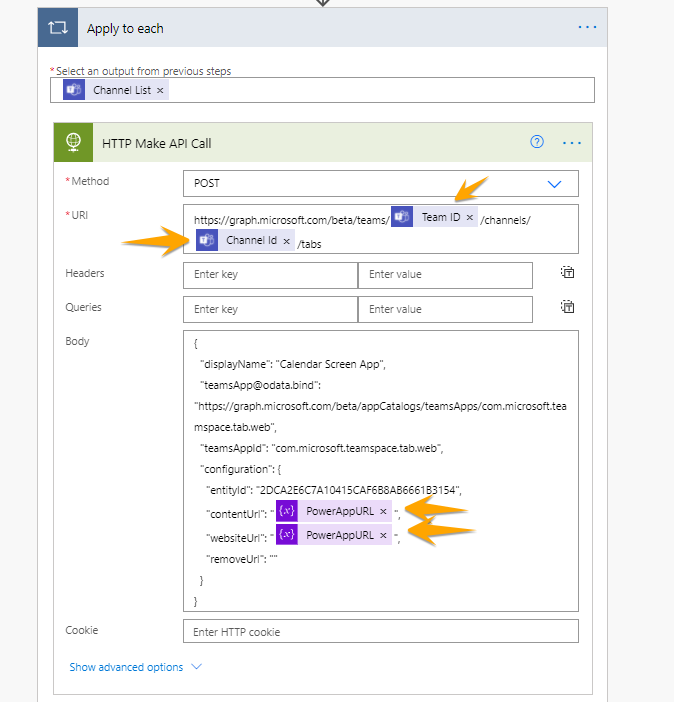Click the Select an output field
The height and width of the screenshot is (702, 674).
[322, 90]
